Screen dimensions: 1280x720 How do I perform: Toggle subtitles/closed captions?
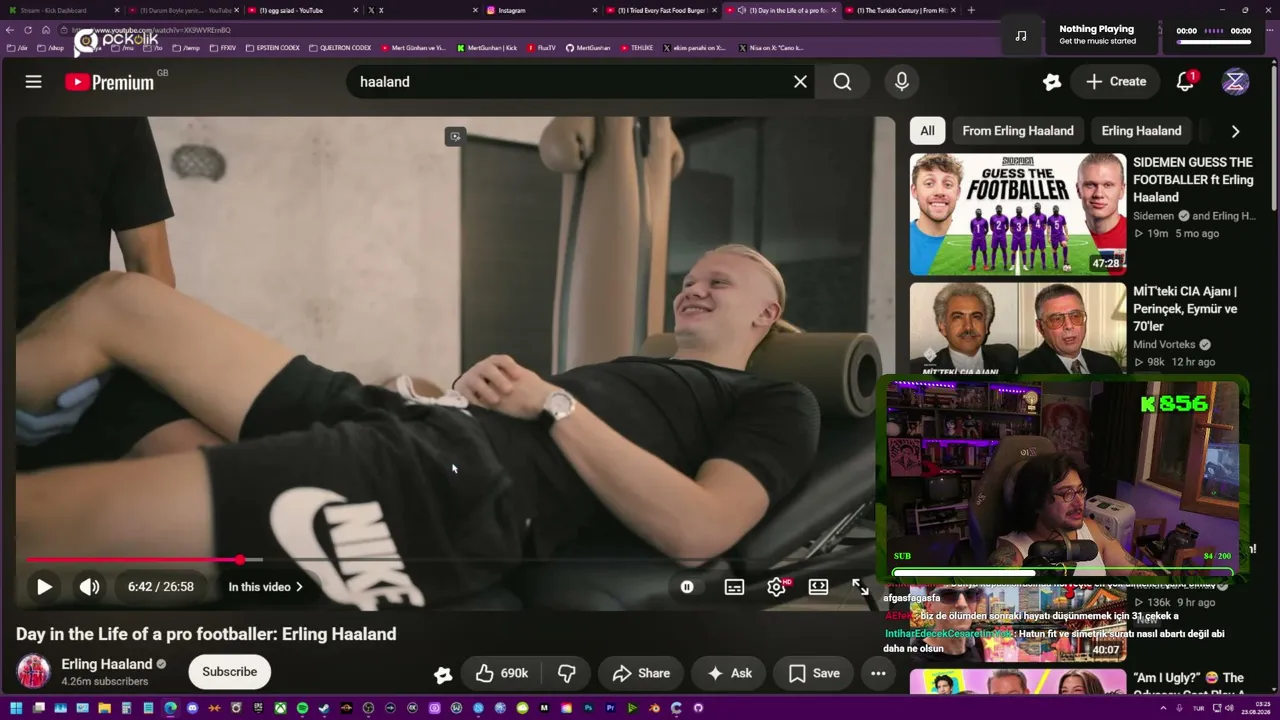(734, 587)
